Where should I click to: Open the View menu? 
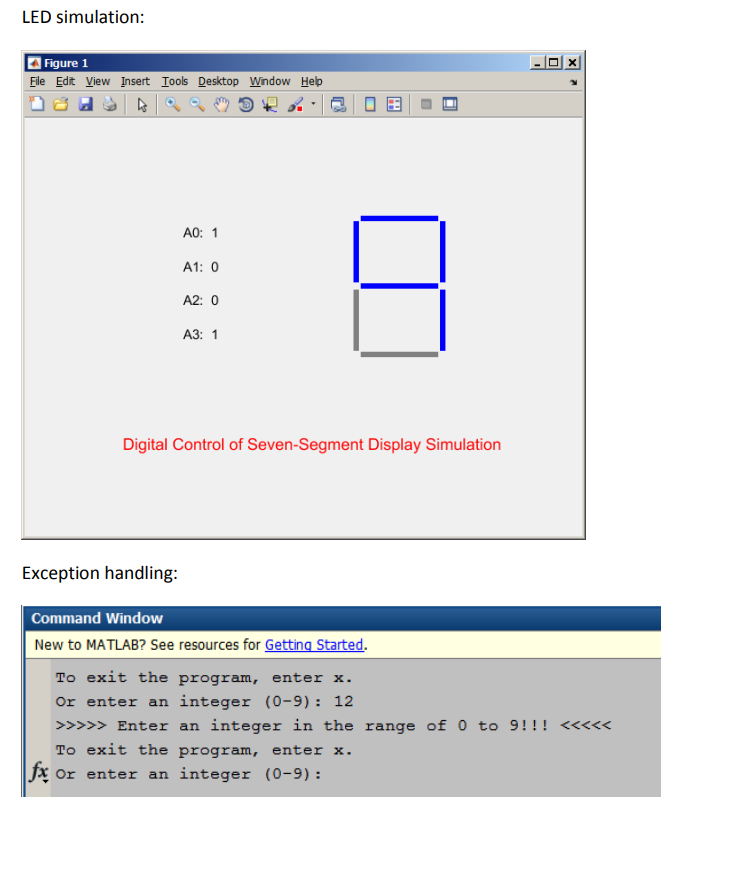point(98,81)
